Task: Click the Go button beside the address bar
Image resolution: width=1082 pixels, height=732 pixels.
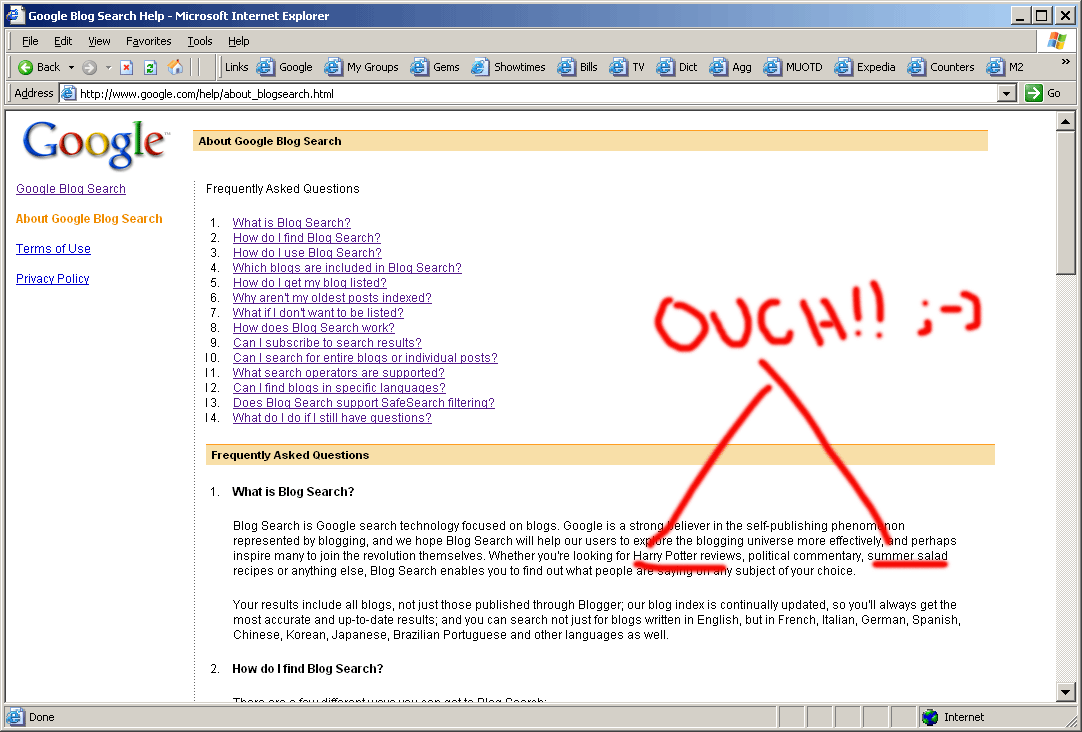Action: tap(1043, 93)
